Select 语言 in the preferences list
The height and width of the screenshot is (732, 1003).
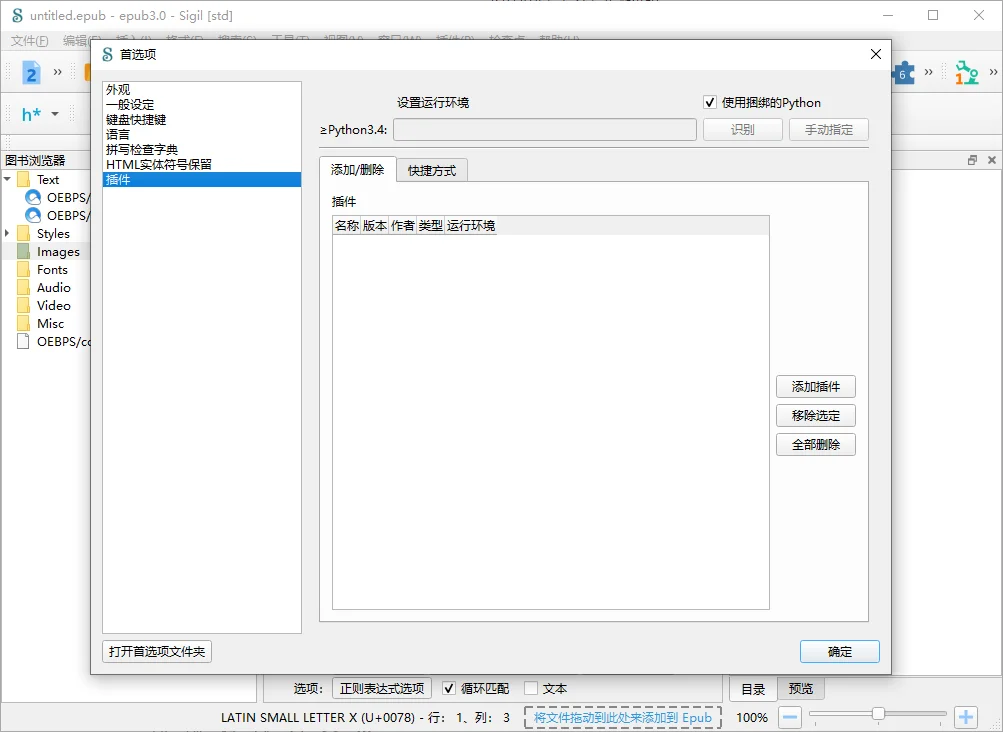pyautogui.click(x=201, y=134)
